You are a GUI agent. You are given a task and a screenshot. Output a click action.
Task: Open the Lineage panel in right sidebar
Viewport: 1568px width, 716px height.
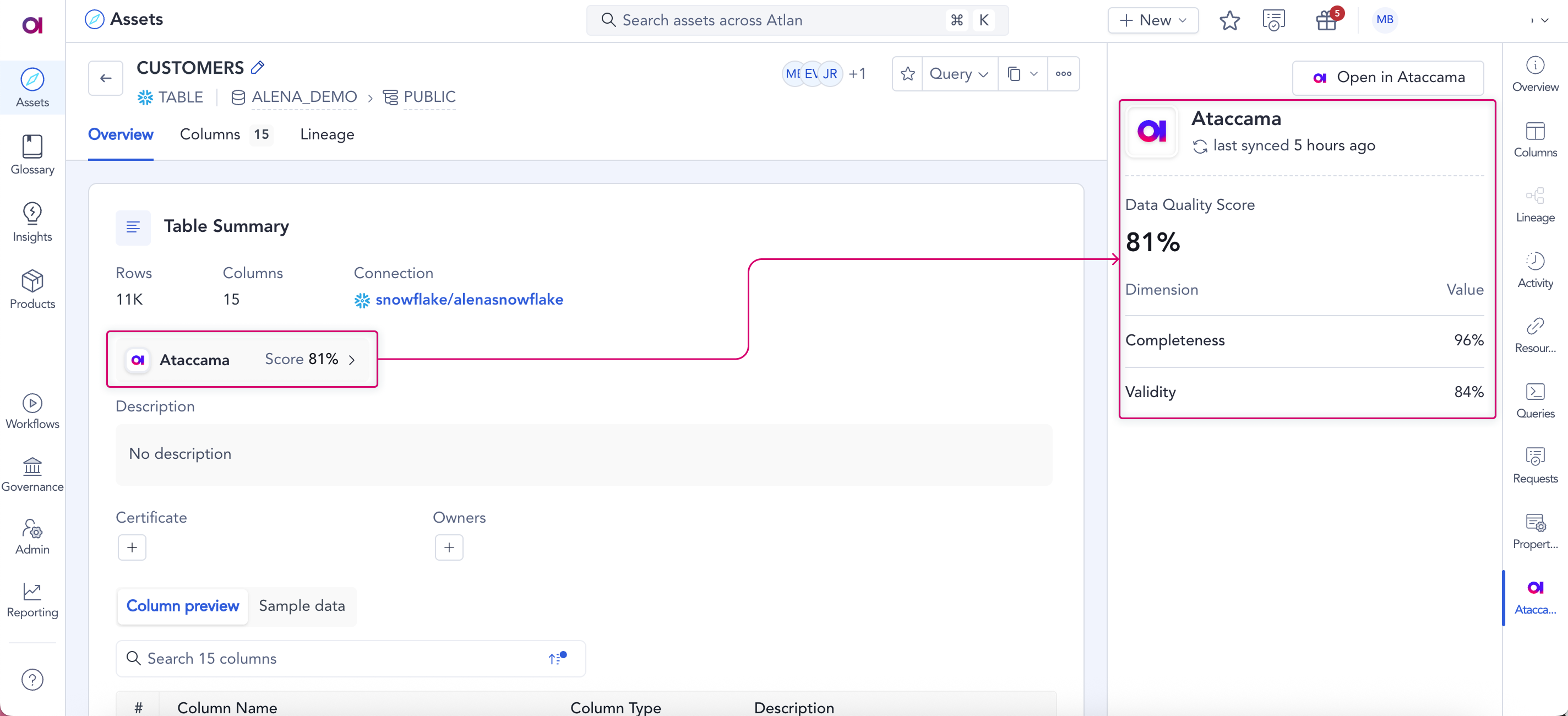pyautogui.click(x=1534, y=204)
